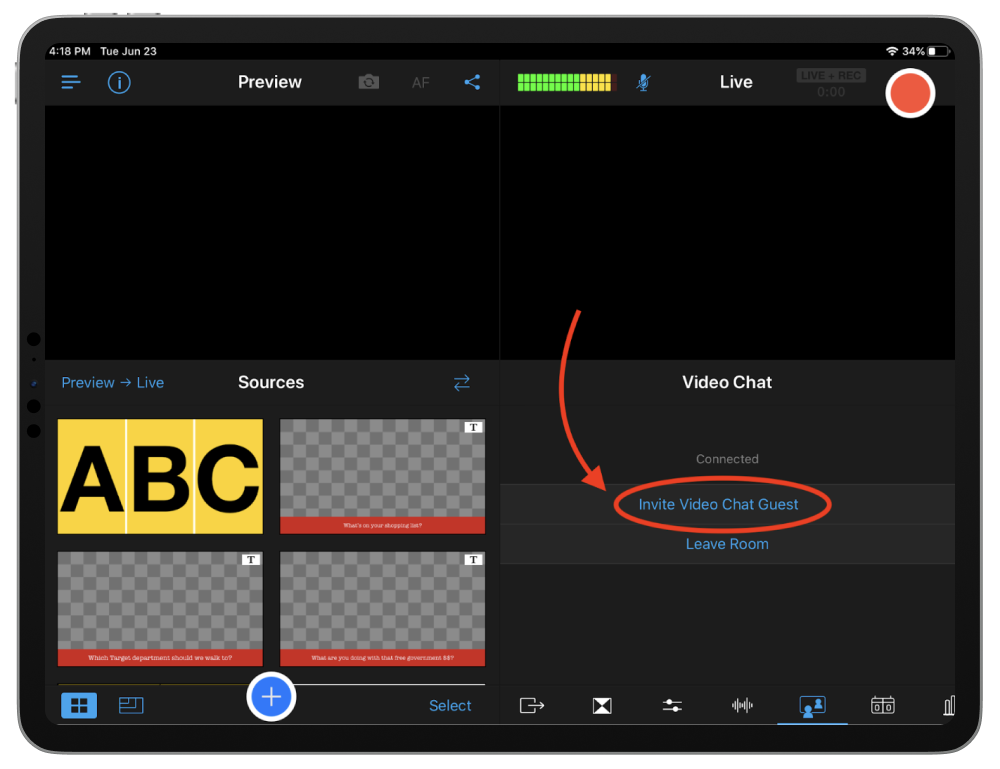This screenshot has width=1000, height=769.
Task: Switch Sources to grid view
Action: coord(79,705)
